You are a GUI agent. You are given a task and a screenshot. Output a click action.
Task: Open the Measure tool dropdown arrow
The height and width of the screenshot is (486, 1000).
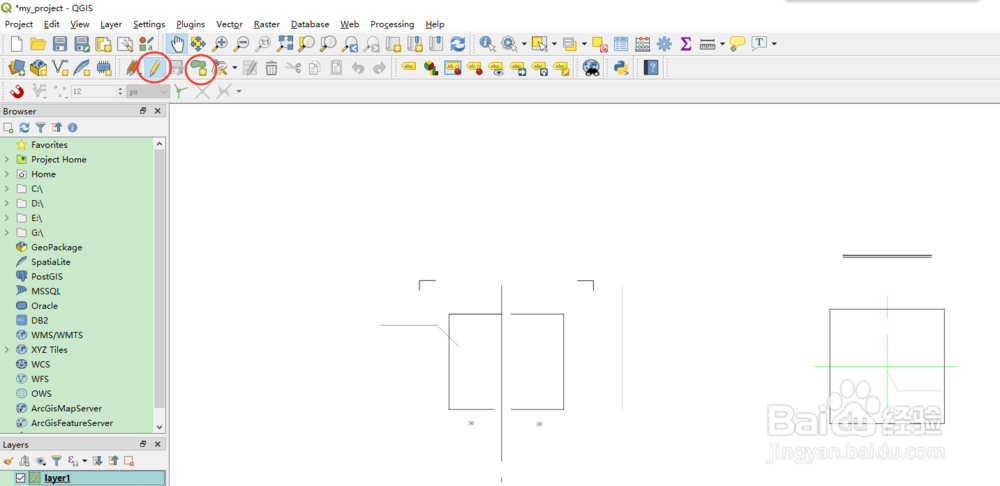click(x=723, y=43)
